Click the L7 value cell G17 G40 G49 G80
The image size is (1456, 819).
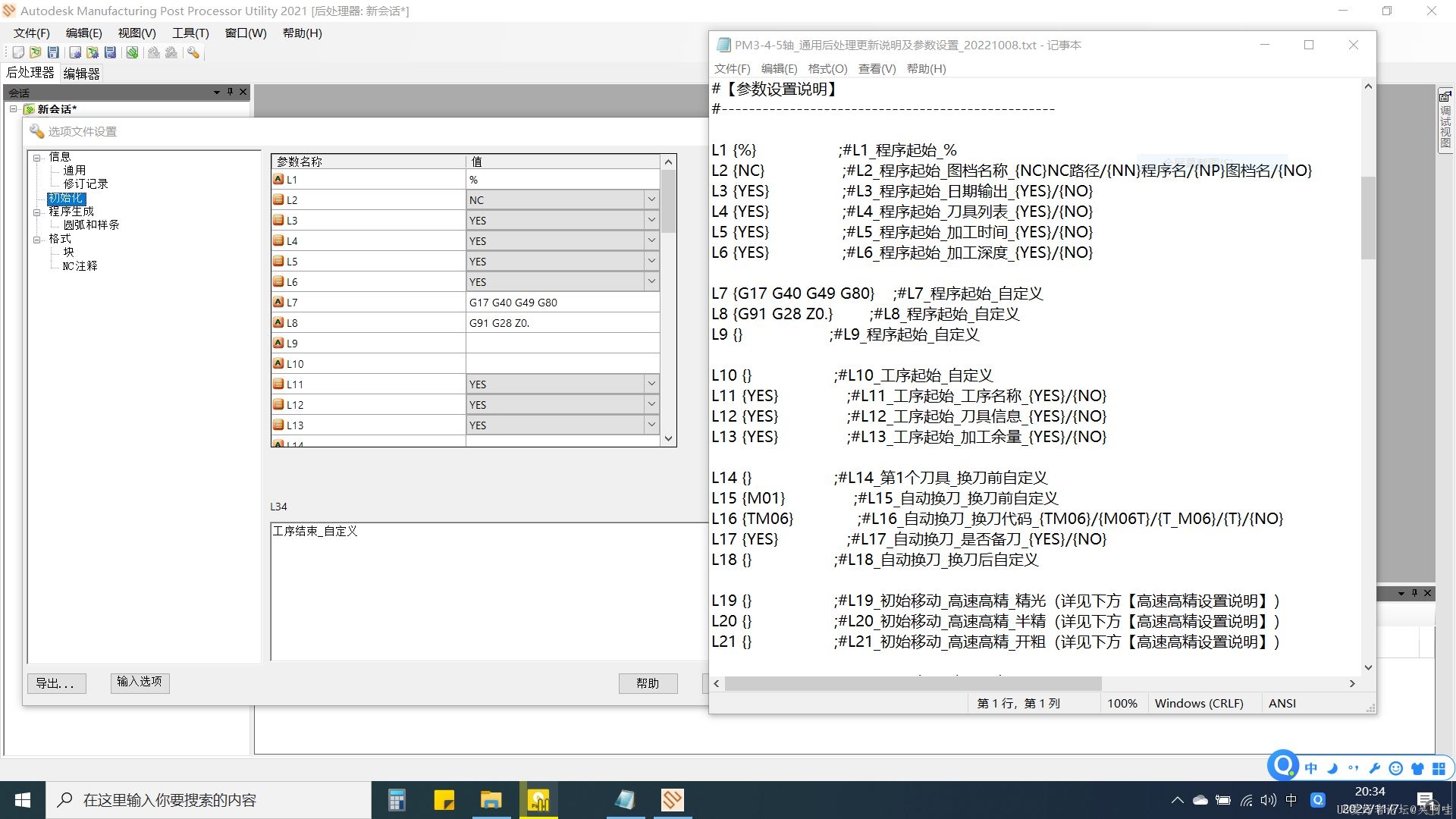(563, 303)
